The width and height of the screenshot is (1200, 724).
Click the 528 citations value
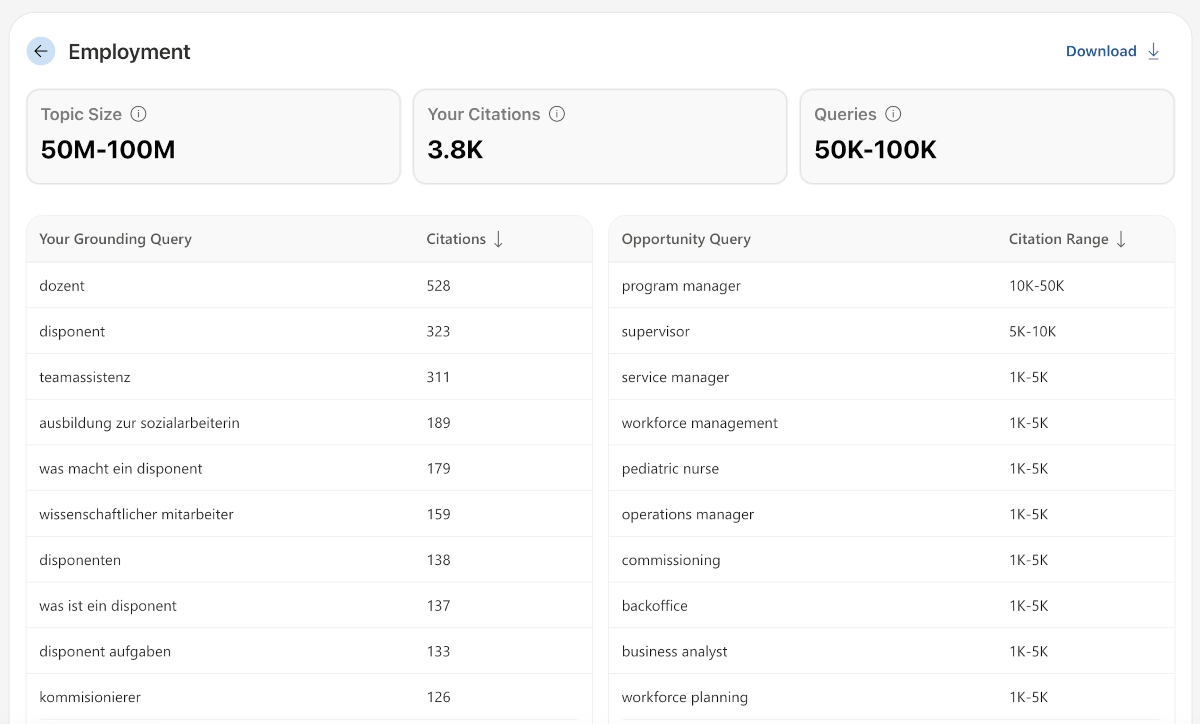439,286
